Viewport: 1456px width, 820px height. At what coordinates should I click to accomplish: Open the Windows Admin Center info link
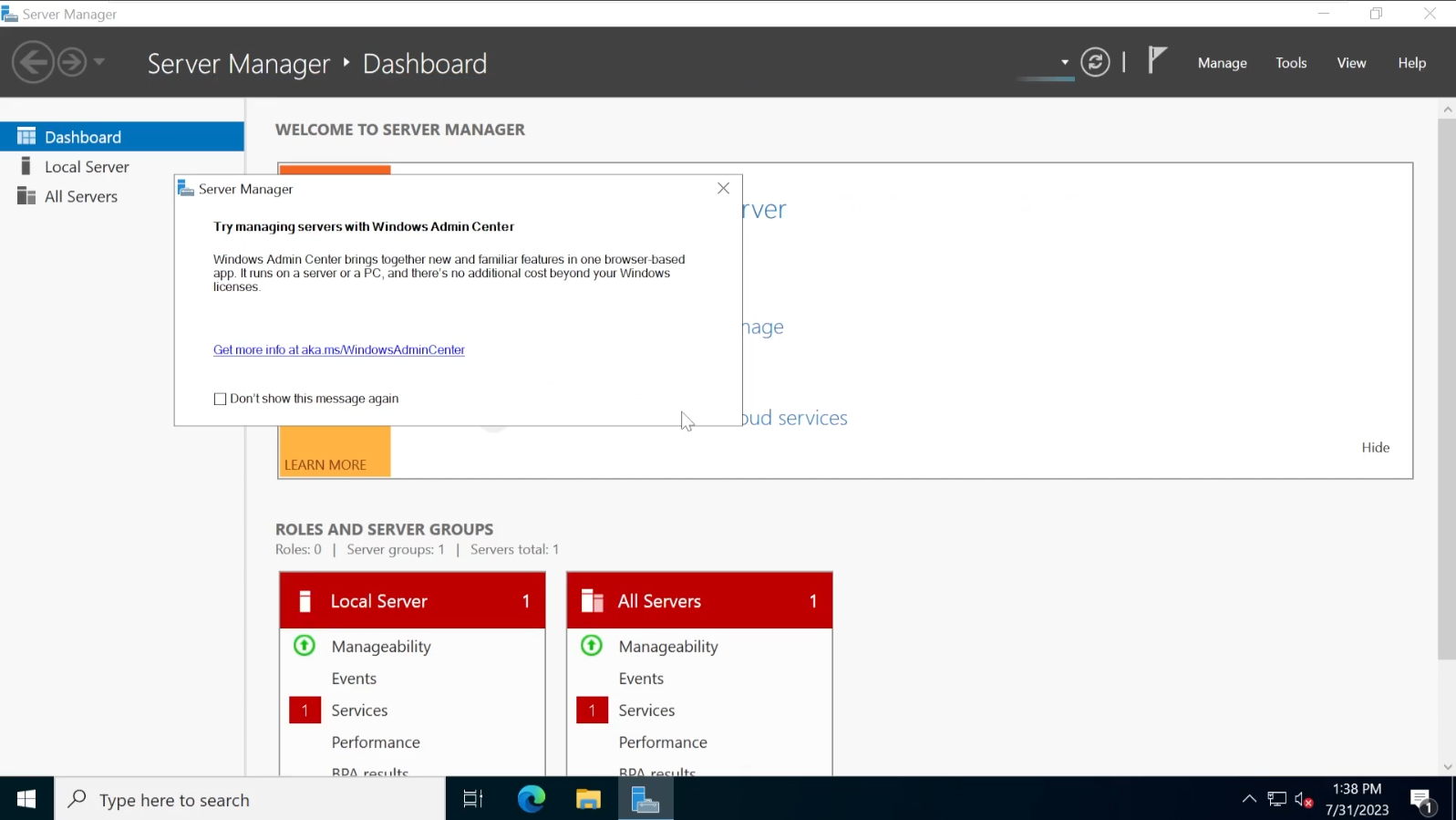[x=338, y=350]
